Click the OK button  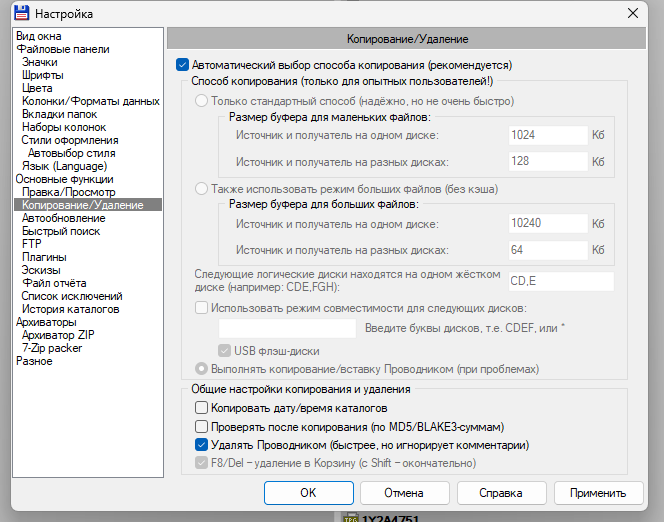pyautogui.click(x=309, y=493)
